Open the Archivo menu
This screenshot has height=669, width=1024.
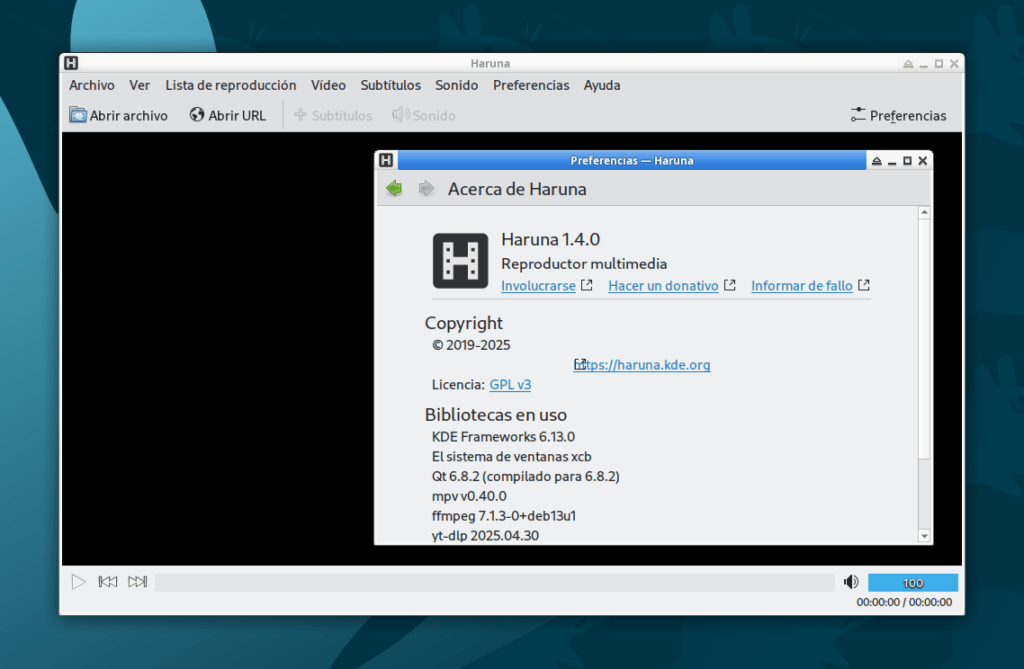coord(92,85)
